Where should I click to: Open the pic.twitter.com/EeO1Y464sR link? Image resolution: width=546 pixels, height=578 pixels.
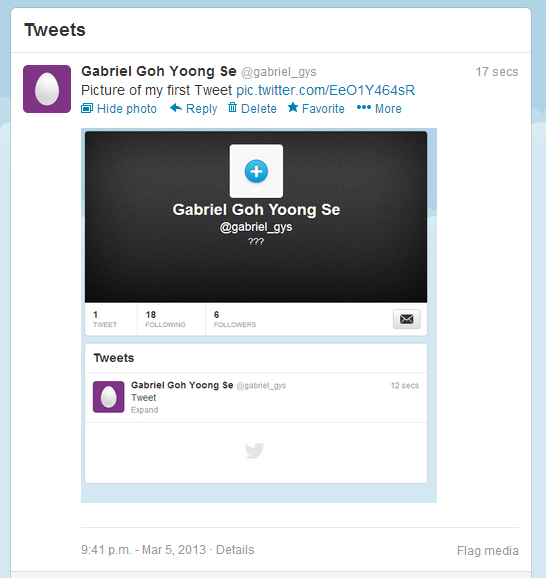pos(326,90)
